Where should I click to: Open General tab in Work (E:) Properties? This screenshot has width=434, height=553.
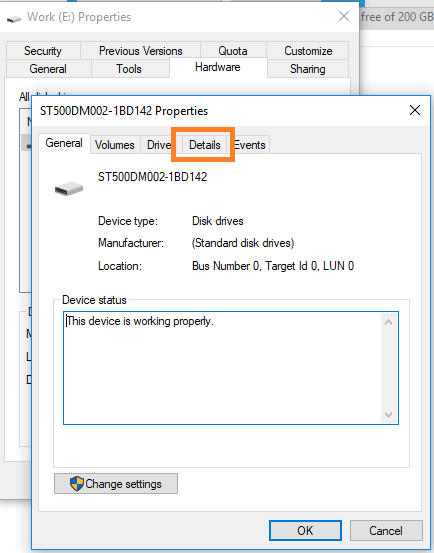coord(48,68)
